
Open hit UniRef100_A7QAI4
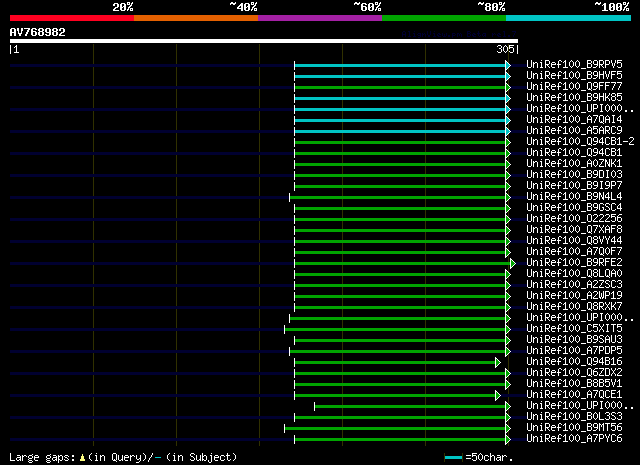point(574,120)
